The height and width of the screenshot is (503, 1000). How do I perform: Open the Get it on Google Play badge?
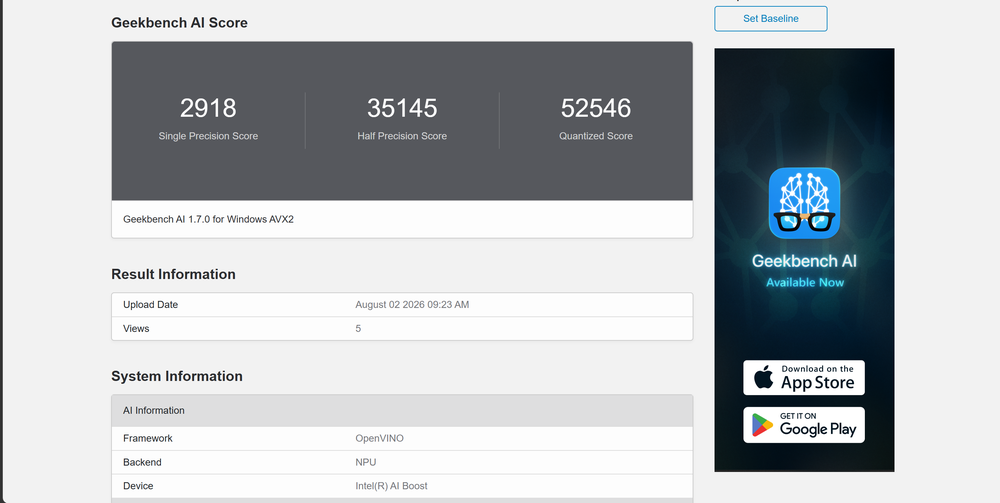[x=804, y=425]
